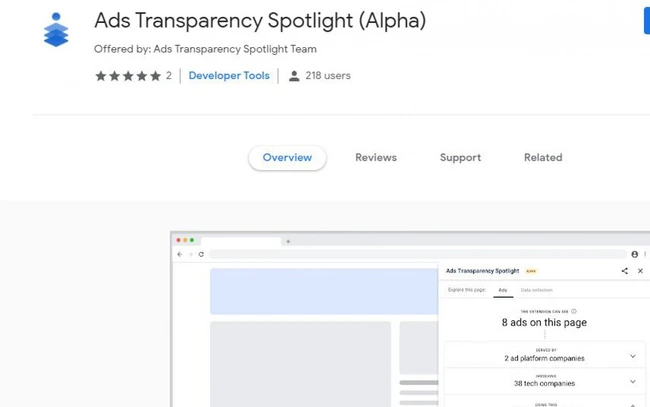650x407 pixels.
Task: Open the Related tab
Action: pyautogui.click(x=543, y=158)
